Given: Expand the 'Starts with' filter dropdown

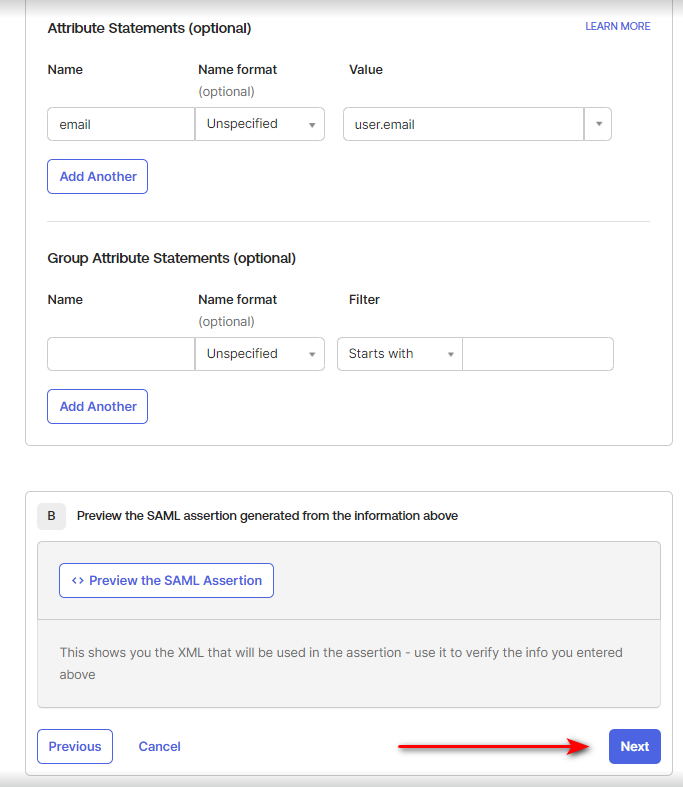Looking at the screenshot, I should tap(399, 354).
